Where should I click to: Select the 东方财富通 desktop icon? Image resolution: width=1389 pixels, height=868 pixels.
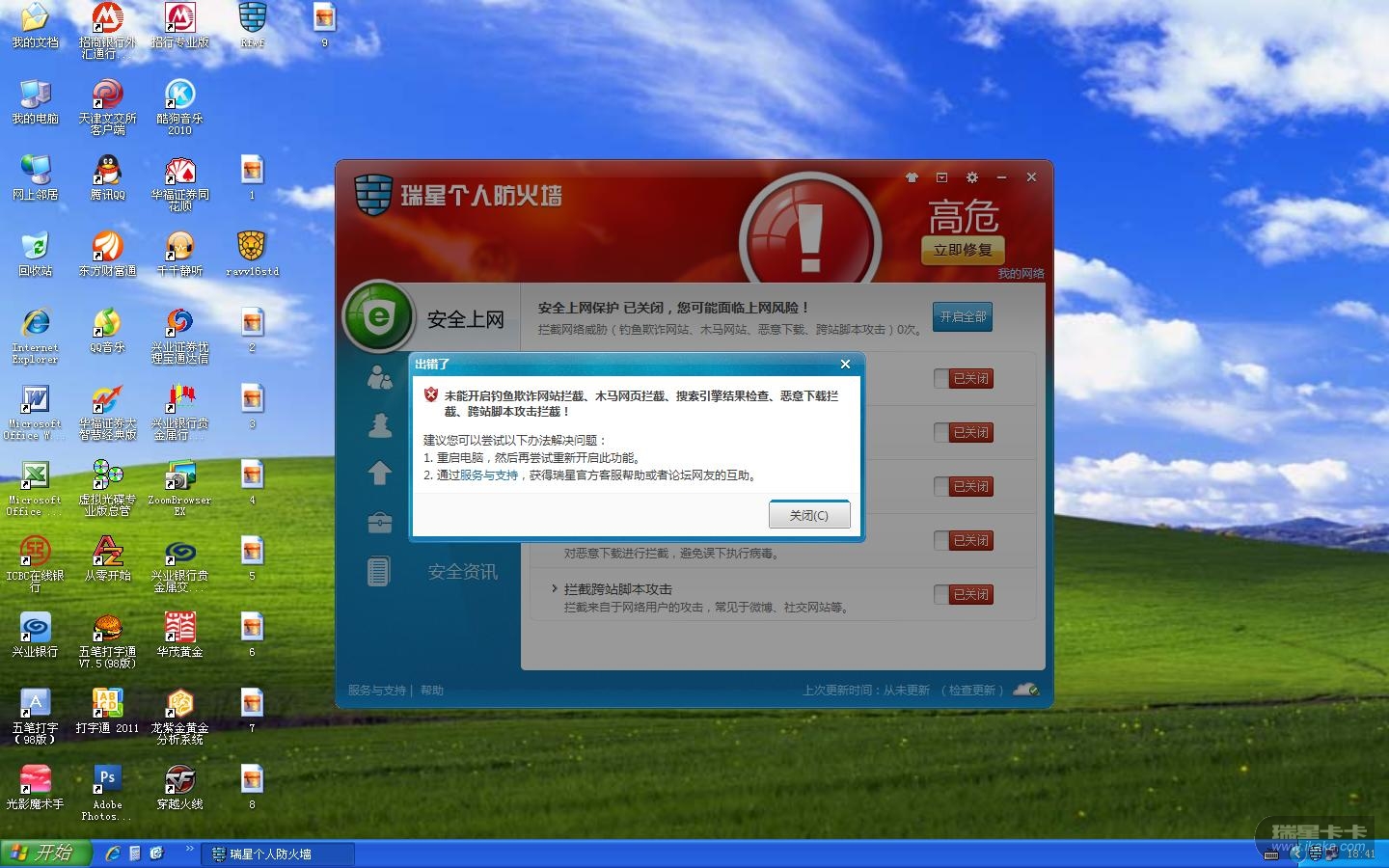107,255
